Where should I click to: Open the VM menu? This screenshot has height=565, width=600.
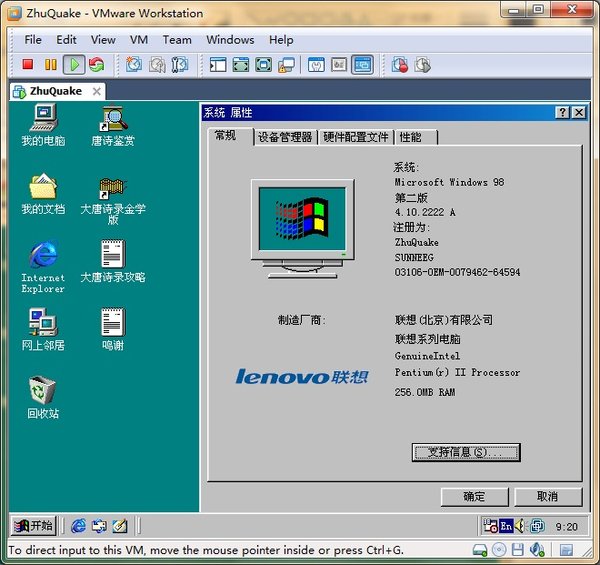[x=139, y=40]
